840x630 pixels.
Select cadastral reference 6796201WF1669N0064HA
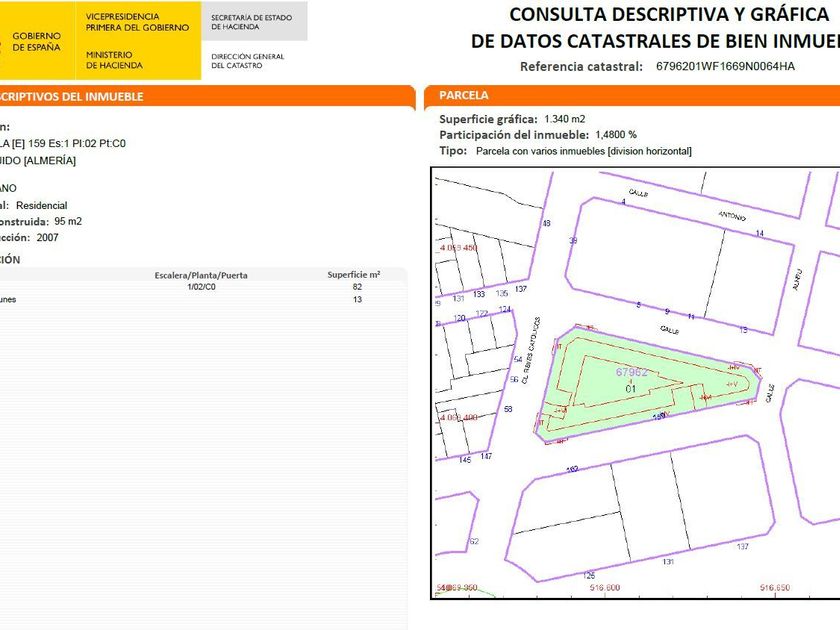[725, 66]
